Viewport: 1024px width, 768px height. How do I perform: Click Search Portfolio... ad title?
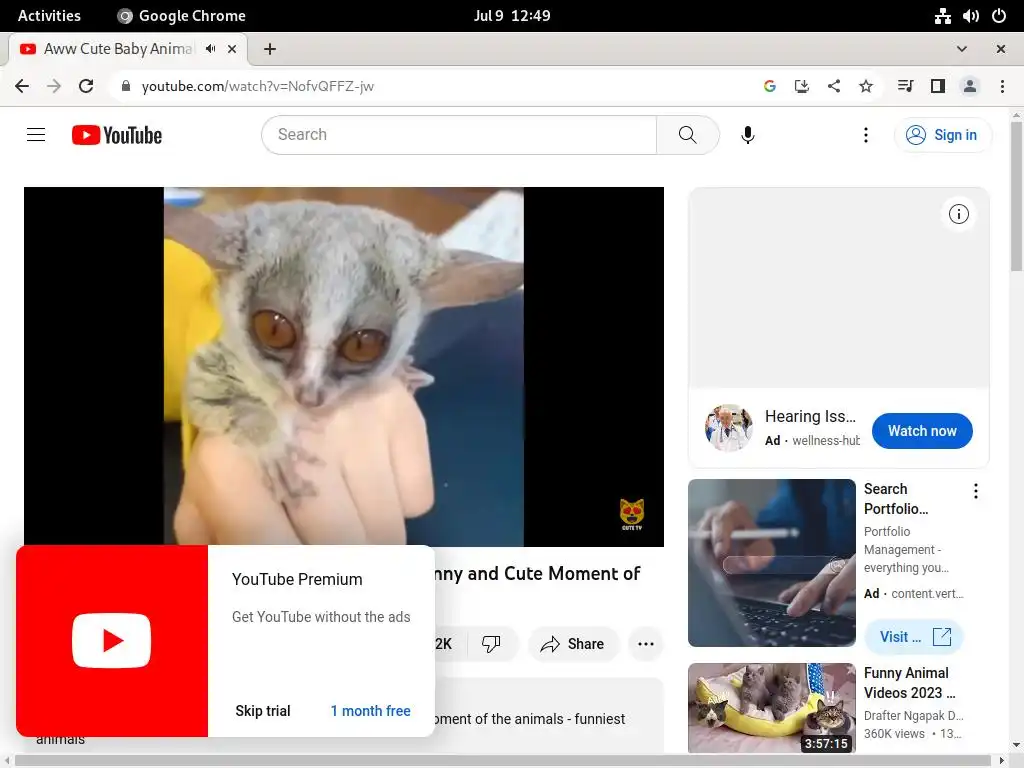[895, 499]
